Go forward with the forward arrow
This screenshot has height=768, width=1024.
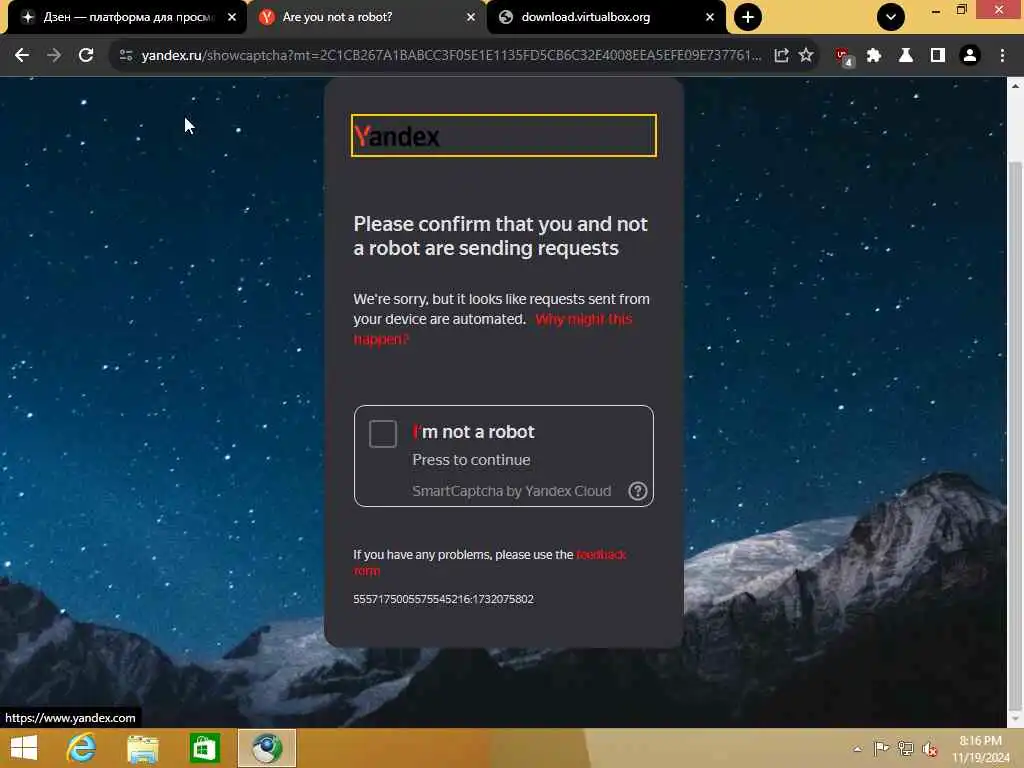(54, 56)
